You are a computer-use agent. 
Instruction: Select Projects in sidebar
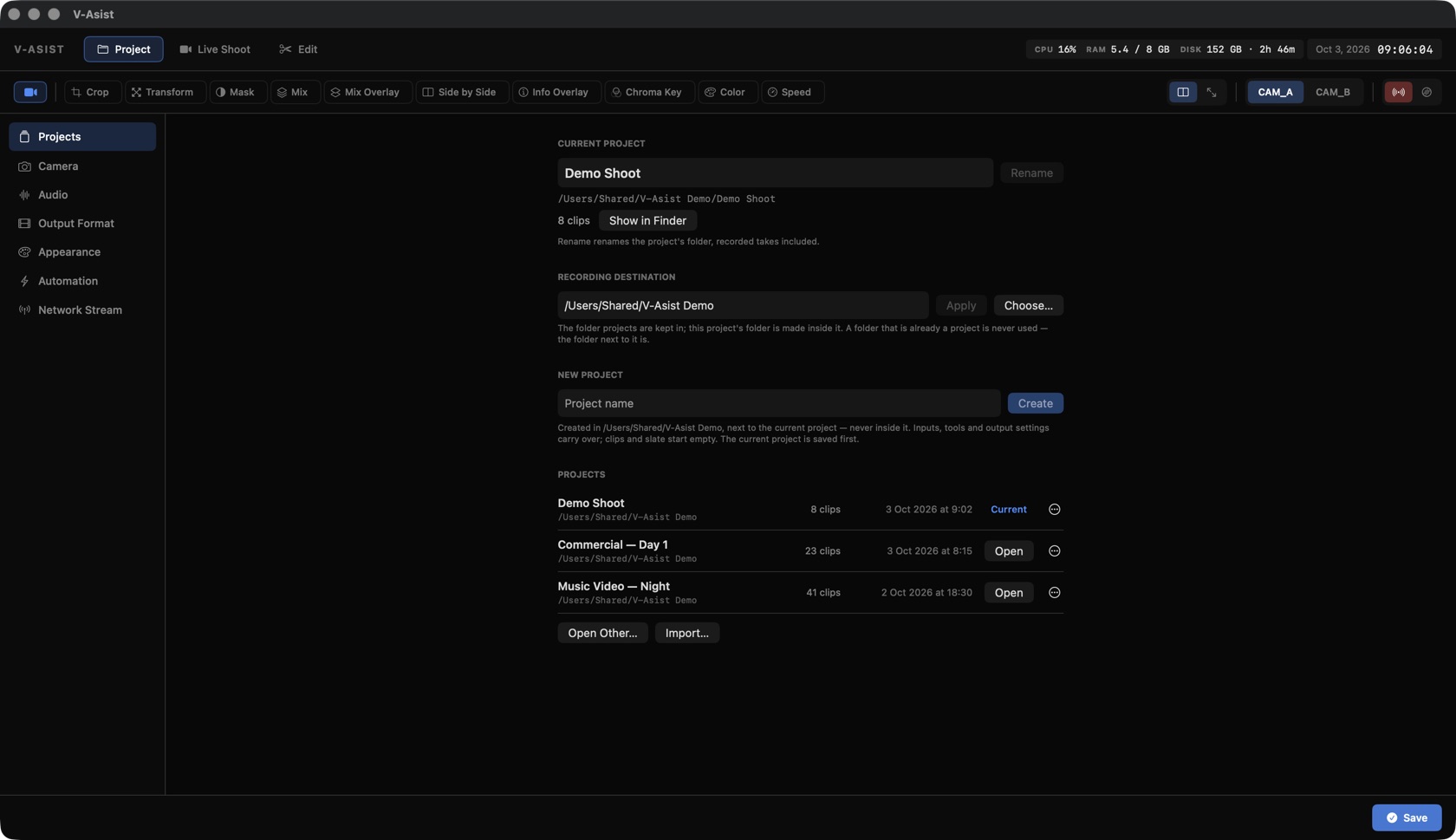pos(82,137)
